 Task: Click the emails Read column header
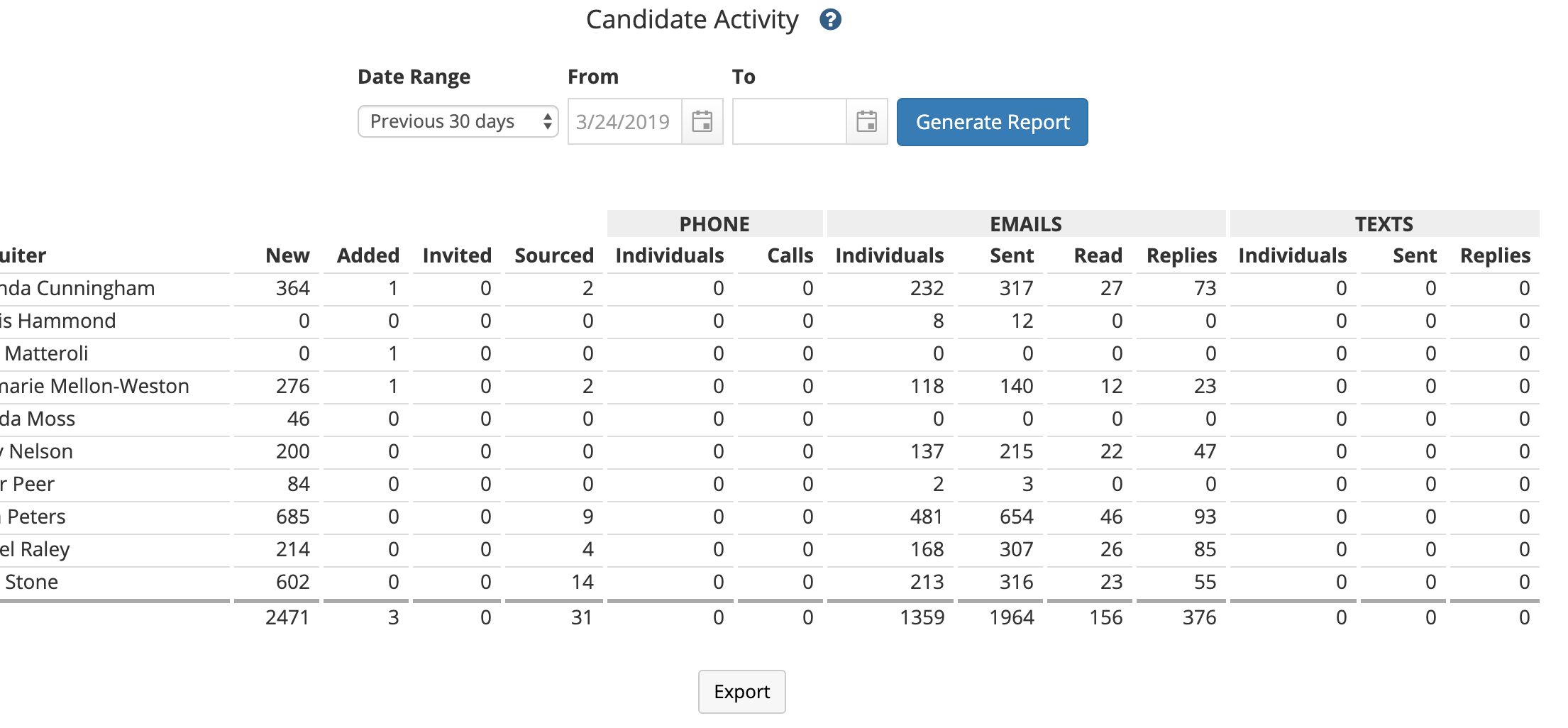click(x=1098, y=255)
